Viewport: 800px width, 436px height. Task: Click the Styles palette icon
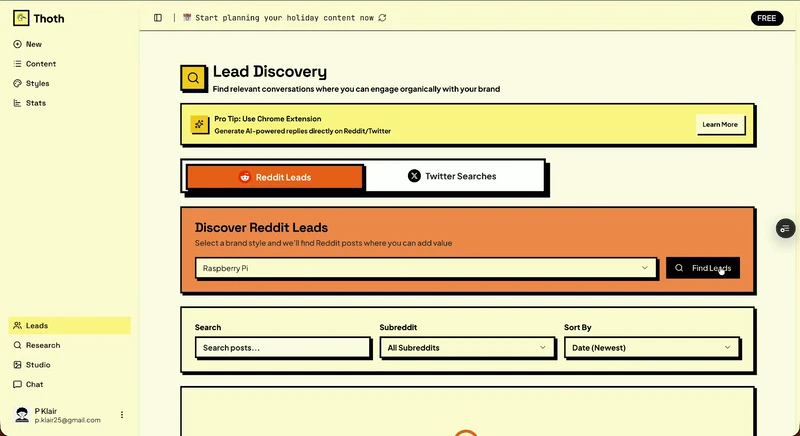click(x=17, y=83)
